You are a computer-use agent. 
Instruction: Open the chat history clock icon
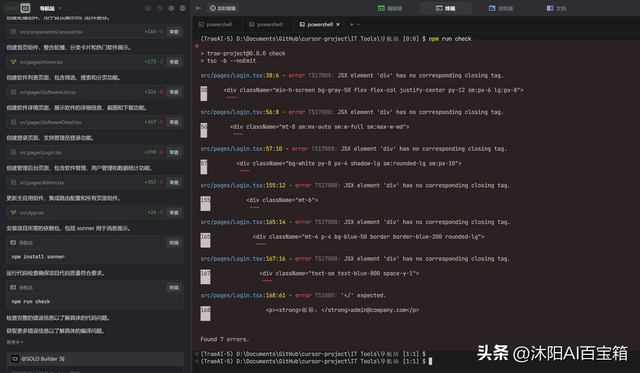160,8
